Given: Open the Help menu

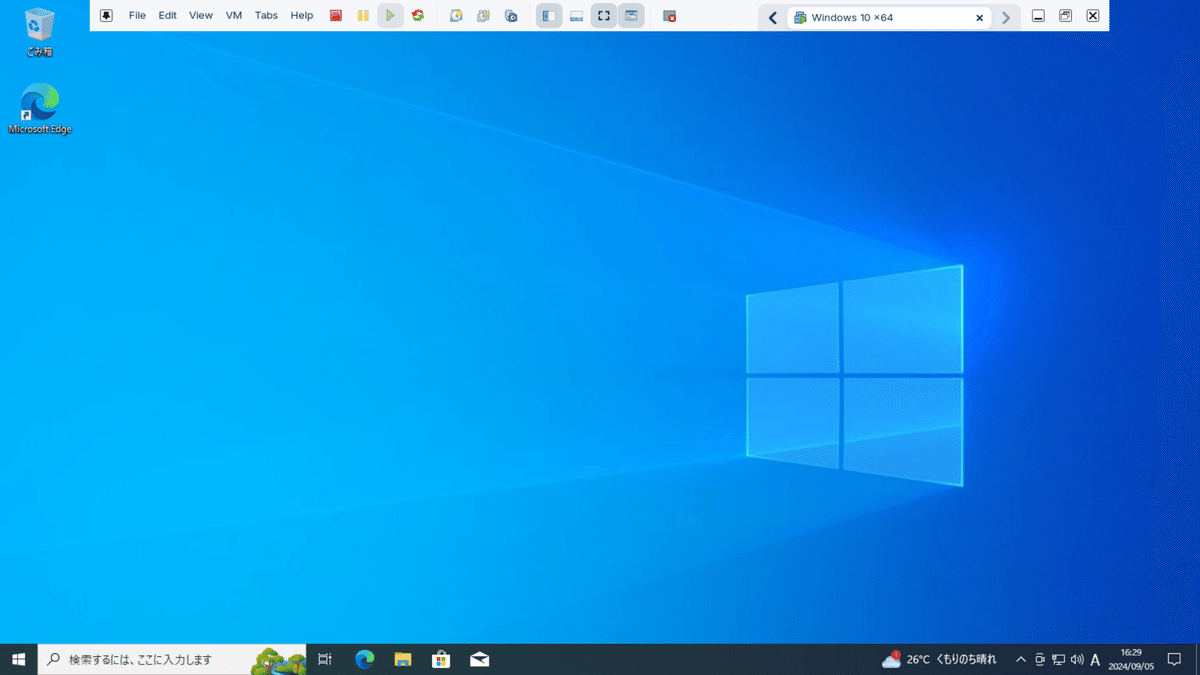Looking at the screenshot, I should (302, 16).
